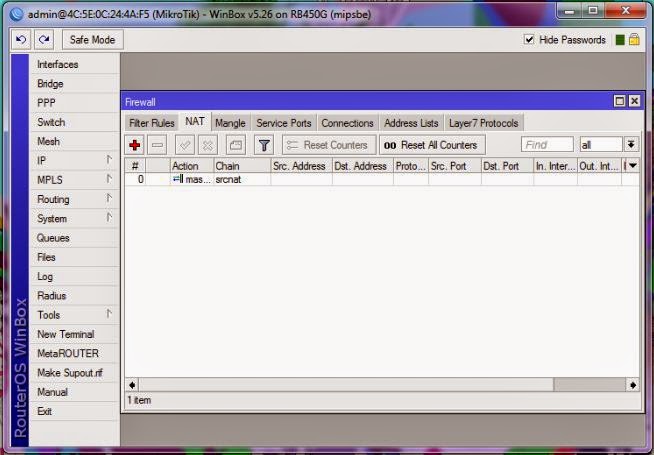654x455 pixels.
Task: Open Files in sidebar menu
Action: point(75,257)
